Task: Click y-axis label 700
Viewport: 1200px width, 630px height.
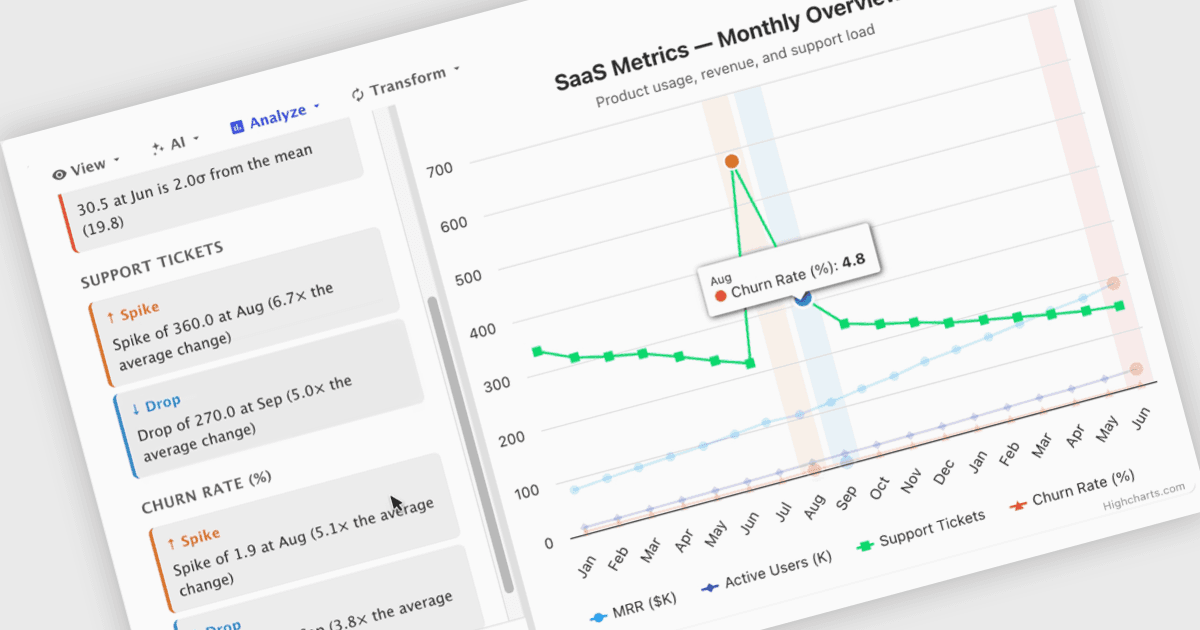Action: (x=439, y=168)
